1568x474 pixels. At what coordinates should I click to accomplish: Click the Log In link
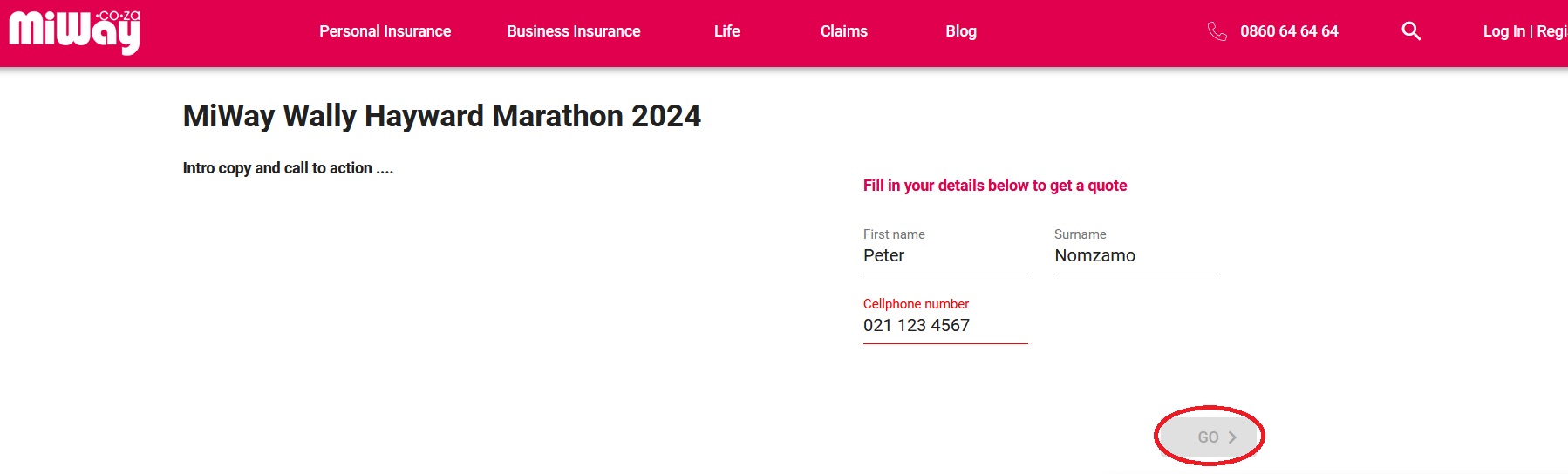[x=1503, y=31]
